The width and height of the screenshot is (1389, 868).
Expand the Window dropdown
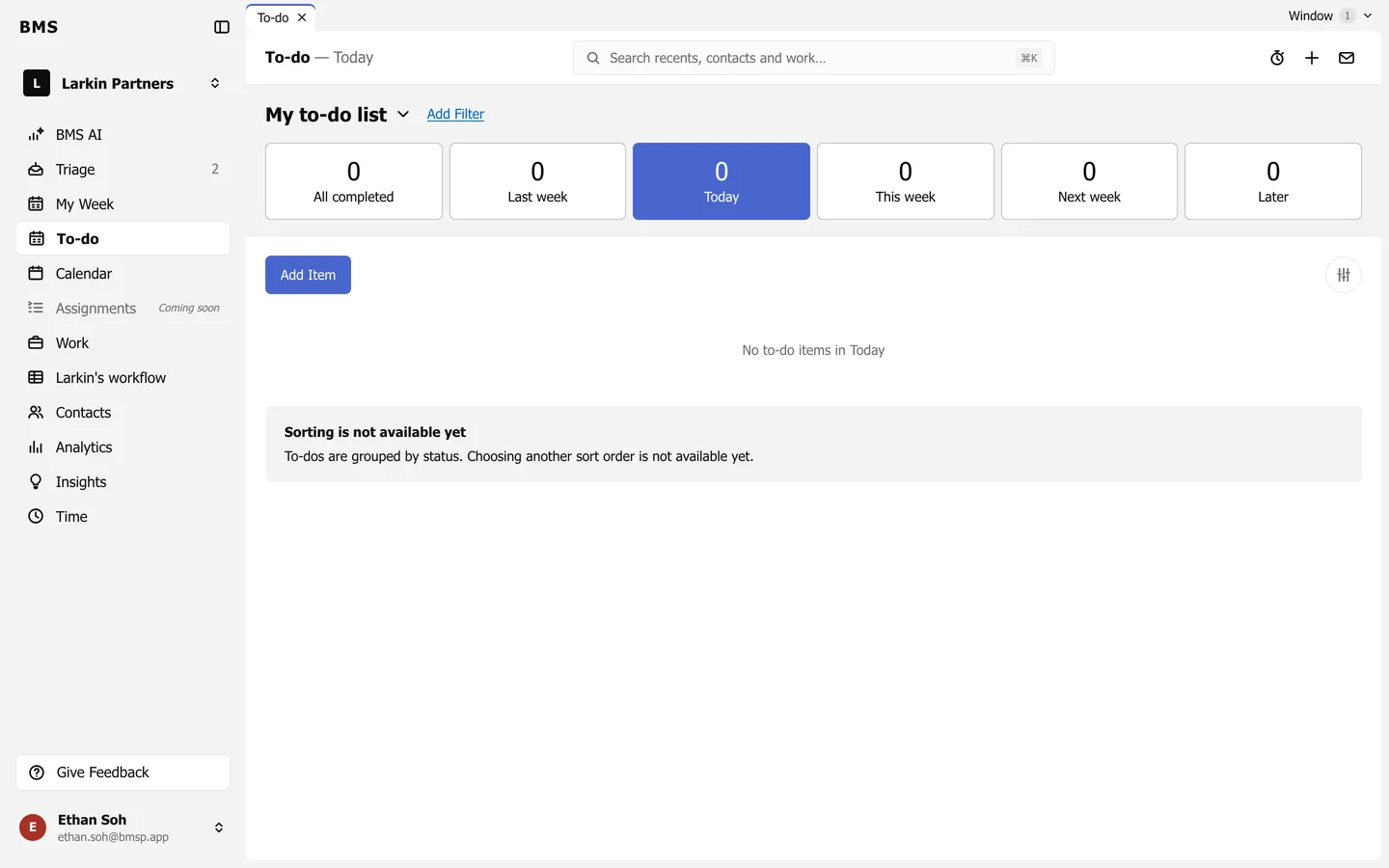click(1329, 15)
